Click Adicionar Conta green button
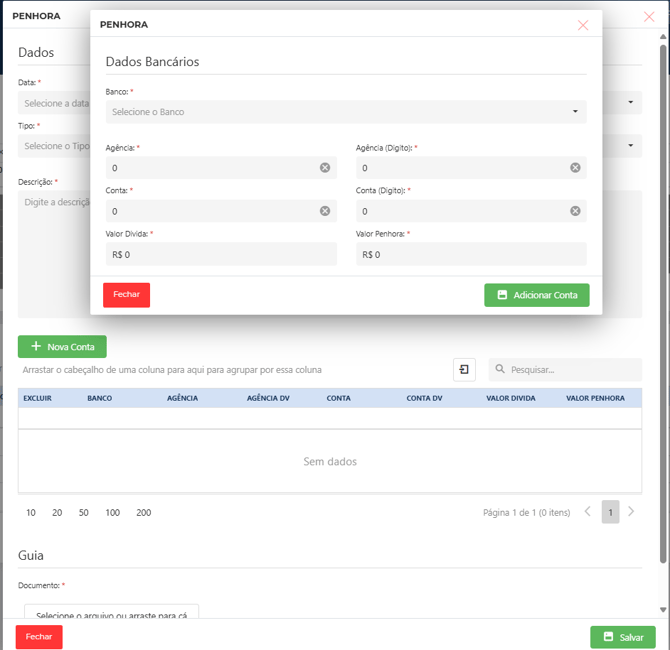 point(537,295)
